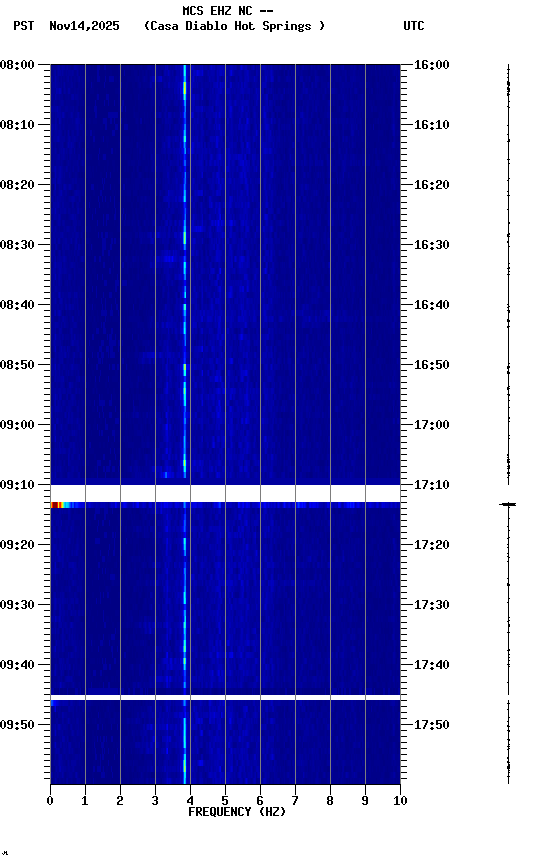Viewport: 552px width, 864px height.
Task: Click the 17:30 UTC time label
Action: coord(432,605)
